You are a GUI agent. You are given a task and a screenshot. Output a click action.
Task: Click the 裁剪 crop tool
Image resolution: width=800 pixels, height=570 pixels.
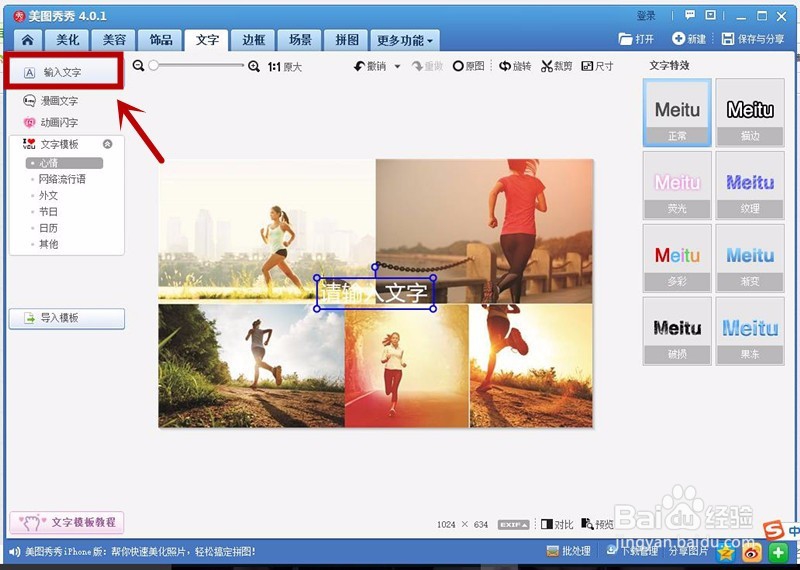pos(557,66)
